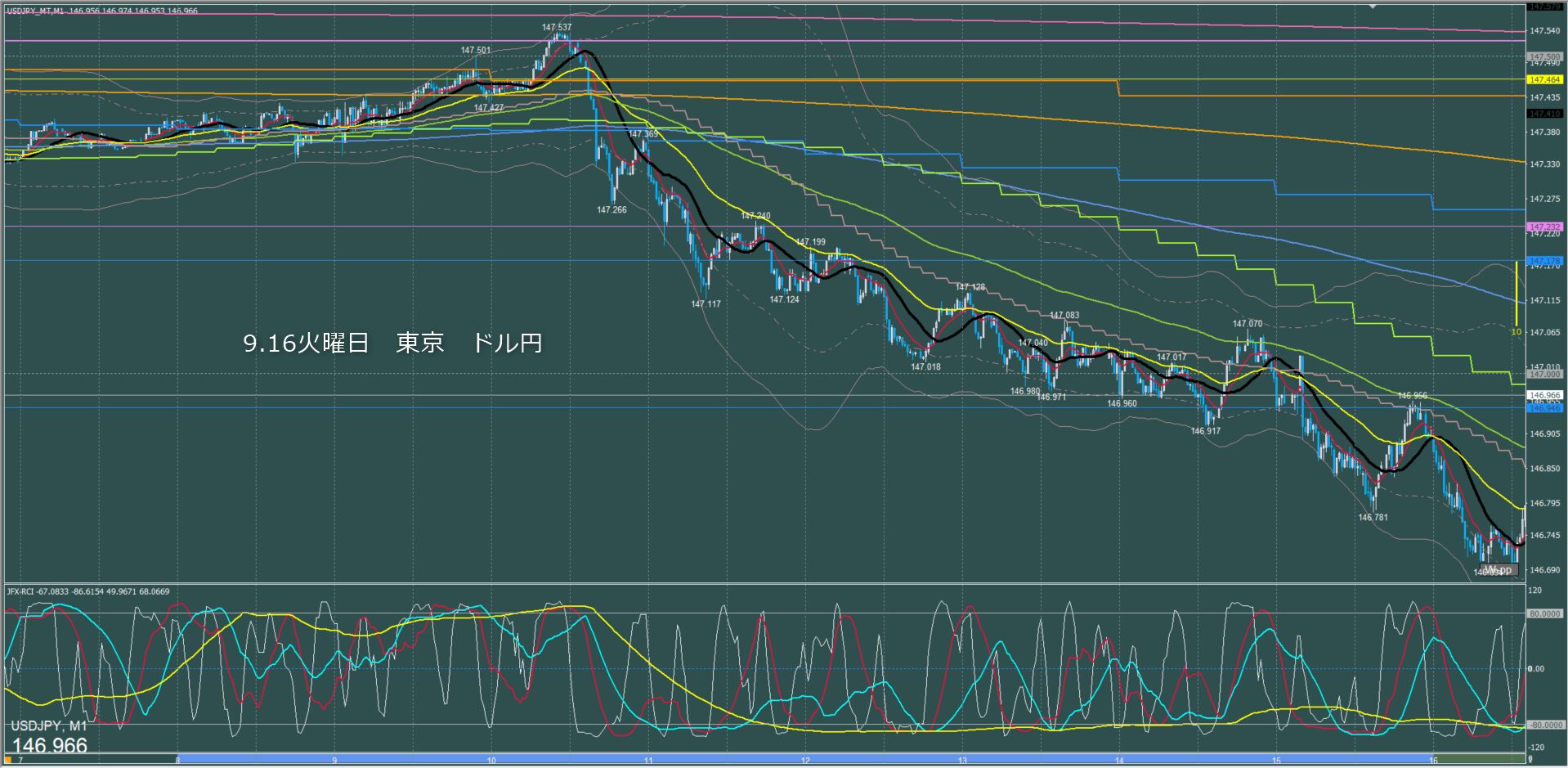Viewport: 1568px width, 768px height.
Task: Click the -80.0000 RCI level tag
Action: 1544,725
